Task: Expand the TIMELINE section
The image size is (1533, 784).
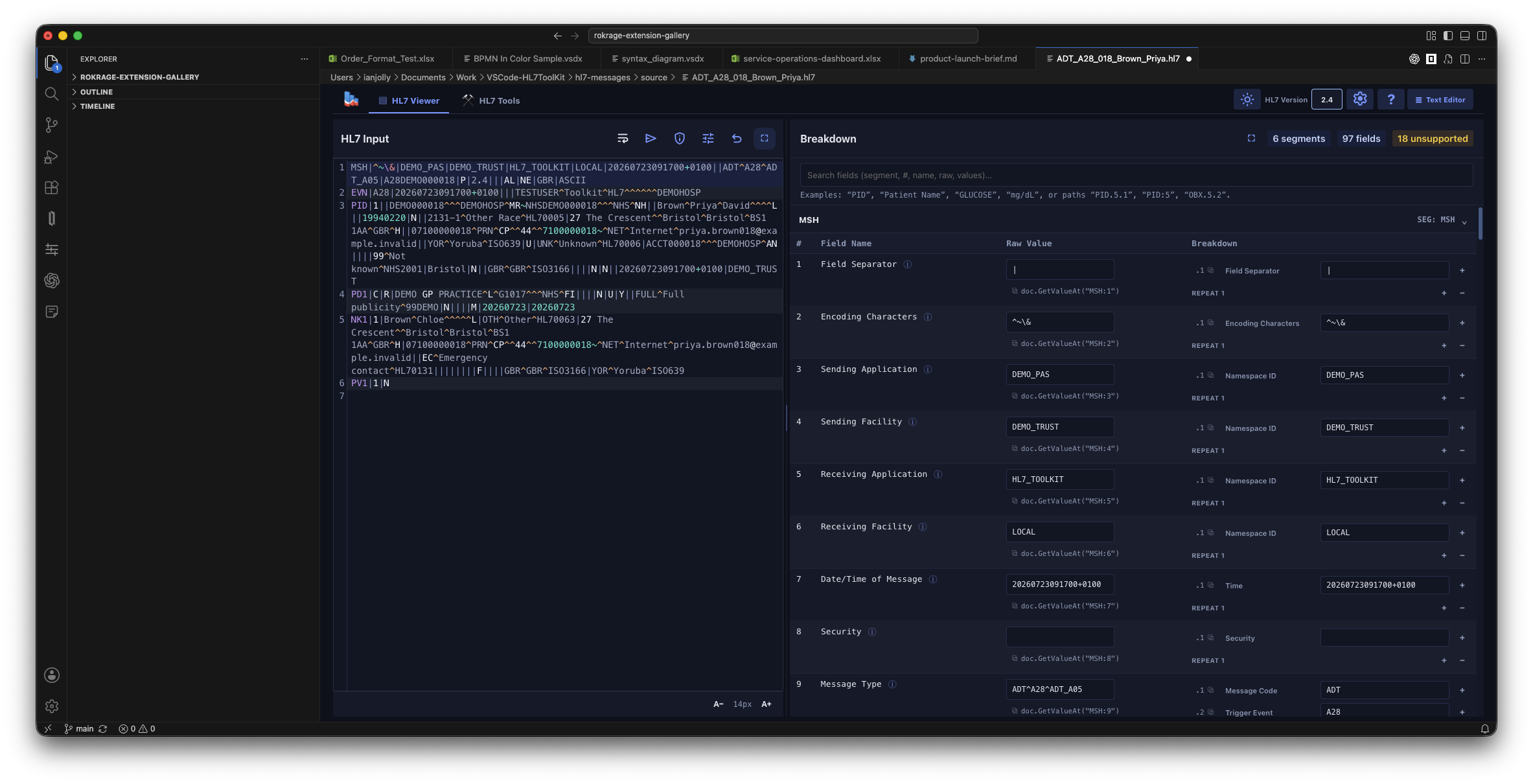Action: 97,106
